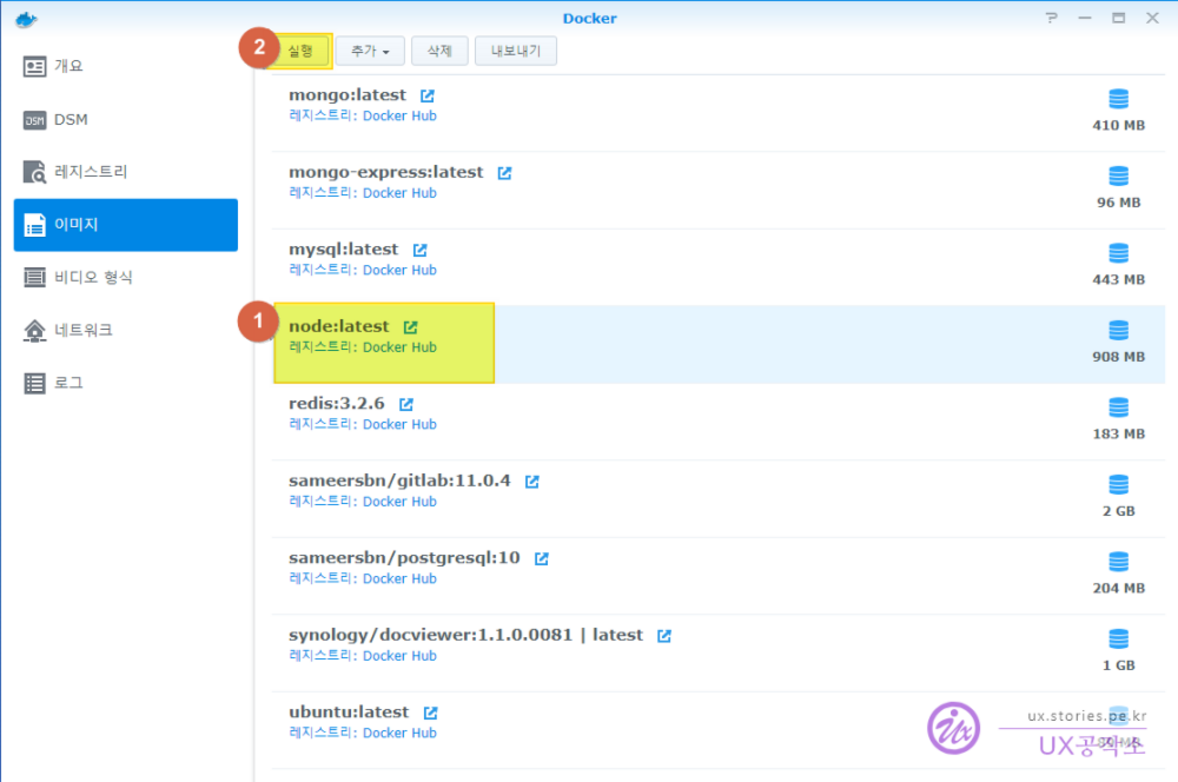The height and width of the screenshot is (782, 1178).
Task: Click the redis:3.2.6 external link icon
Action: pyautogui.click(x=406, y=404)
